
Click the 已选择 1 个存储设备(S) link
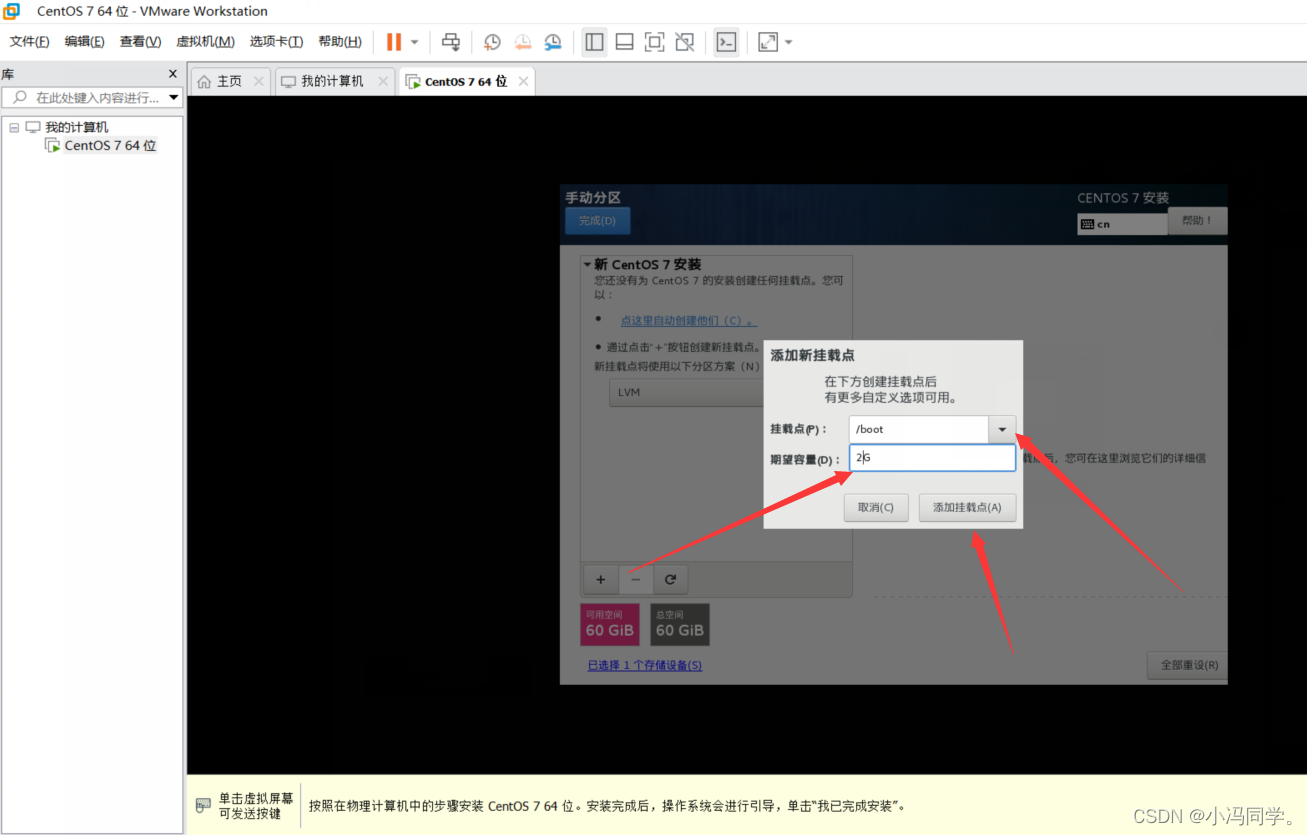coord(645,665)
